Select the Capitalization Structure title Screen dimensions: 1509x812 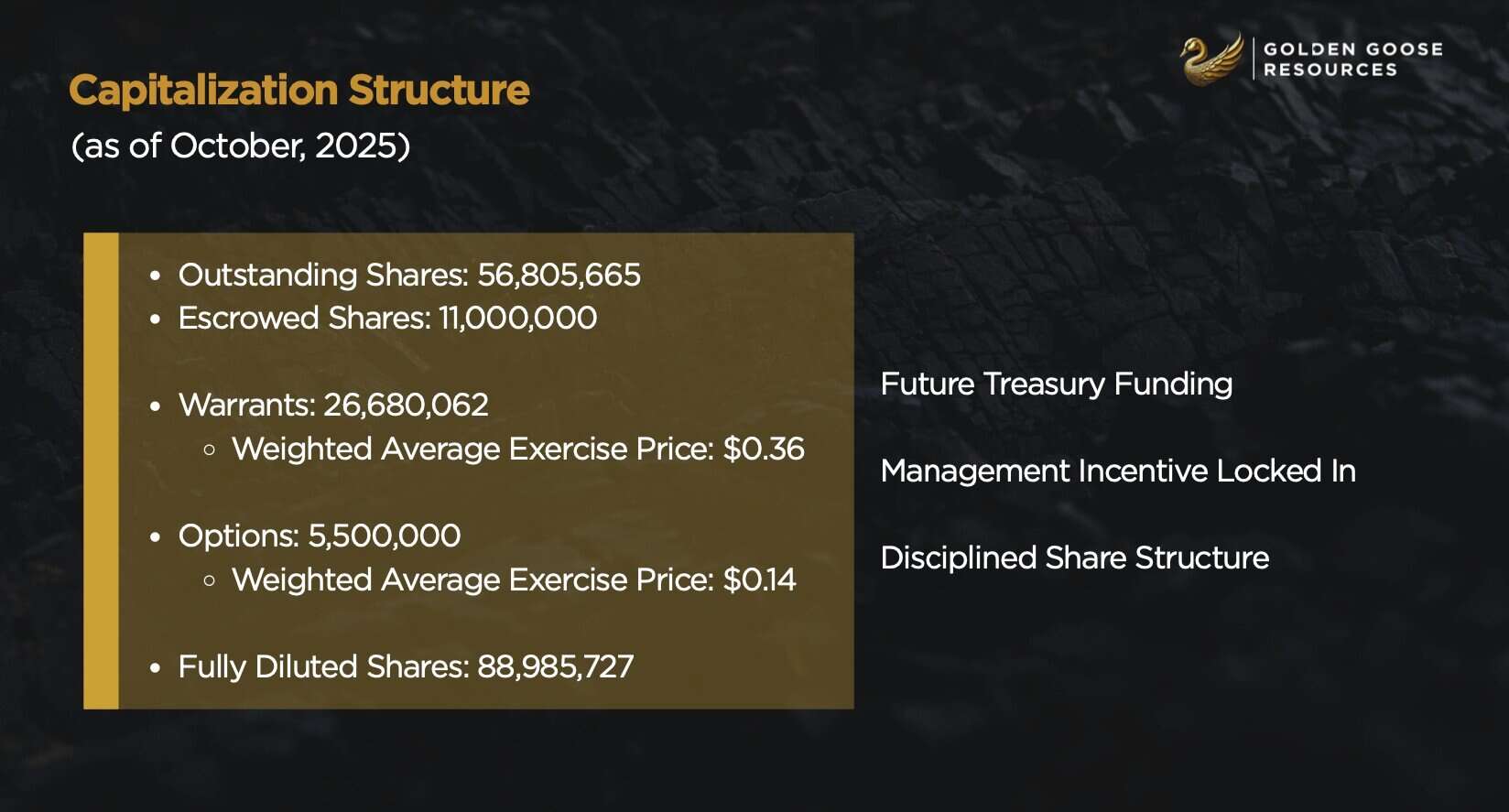click(x=299, y=91)
